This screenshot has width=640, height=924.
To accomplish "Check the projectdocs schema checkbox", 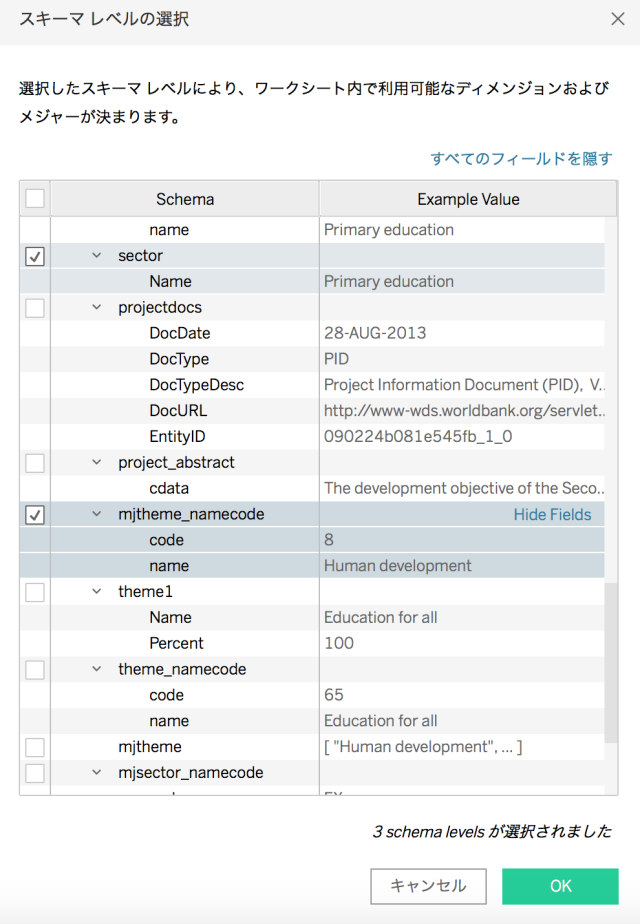I will tap(35, 308).
